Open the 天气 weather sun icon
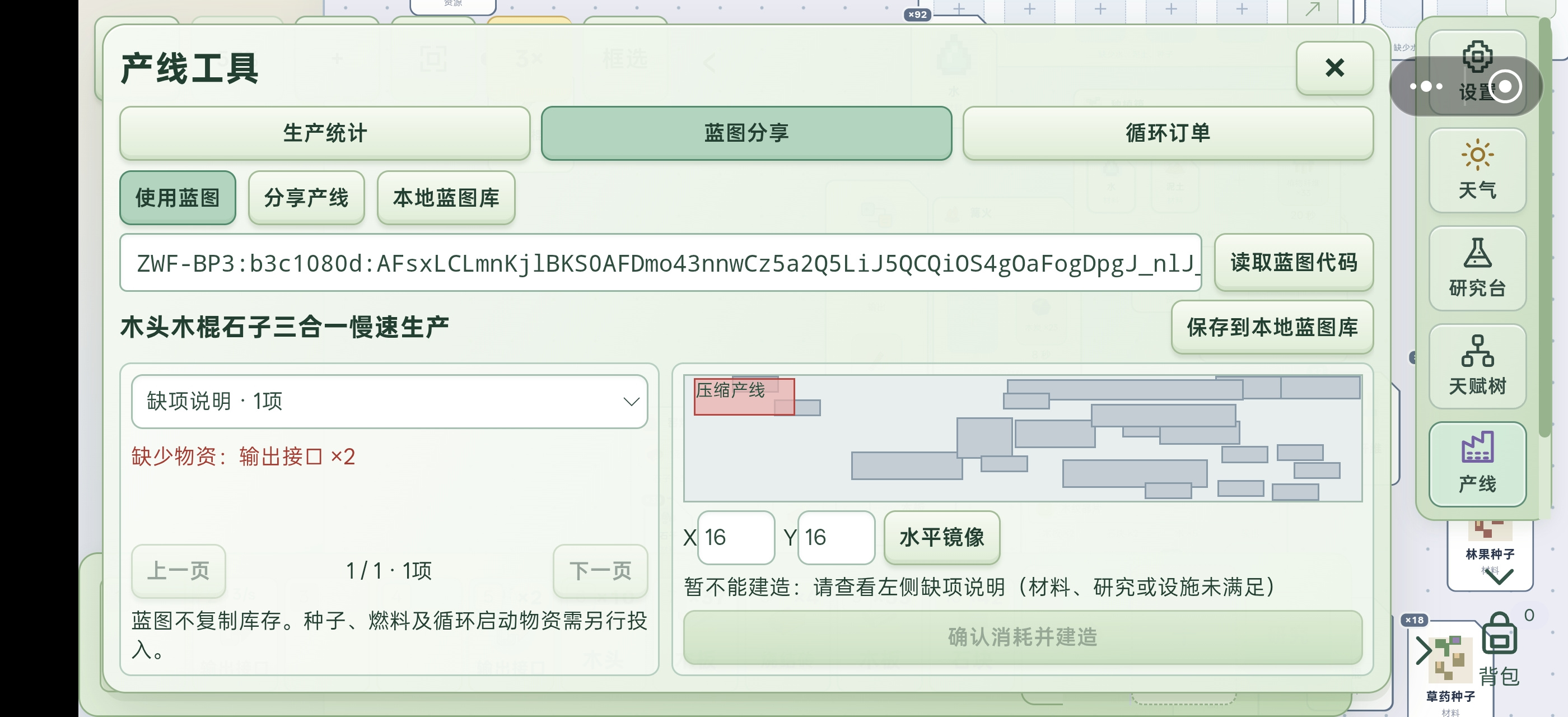1568x717 pixels. pyautogui.click(x=1477, y=170)
